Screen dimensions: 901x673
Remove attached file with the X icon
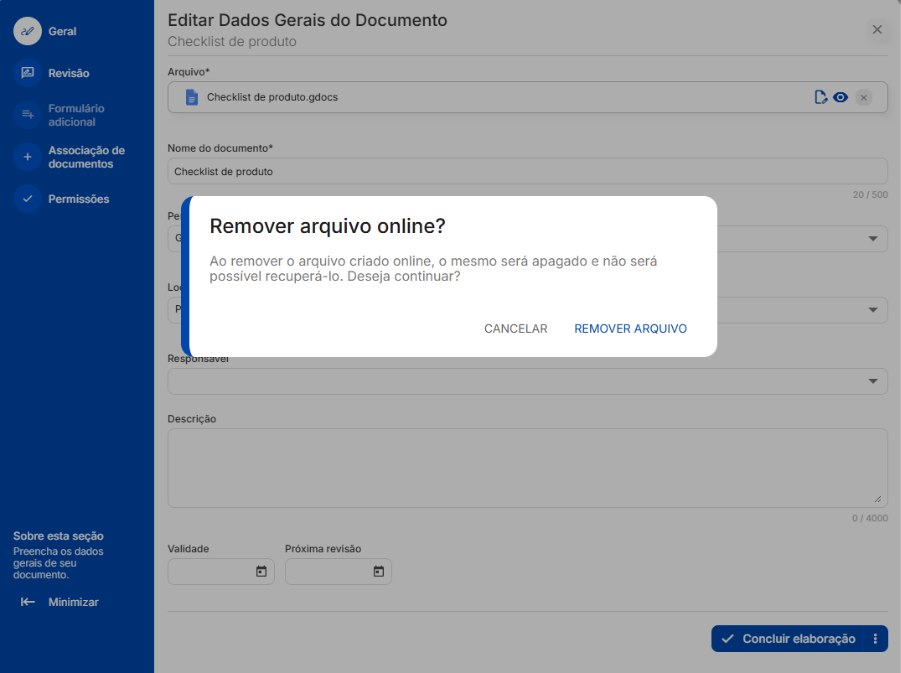864,97
